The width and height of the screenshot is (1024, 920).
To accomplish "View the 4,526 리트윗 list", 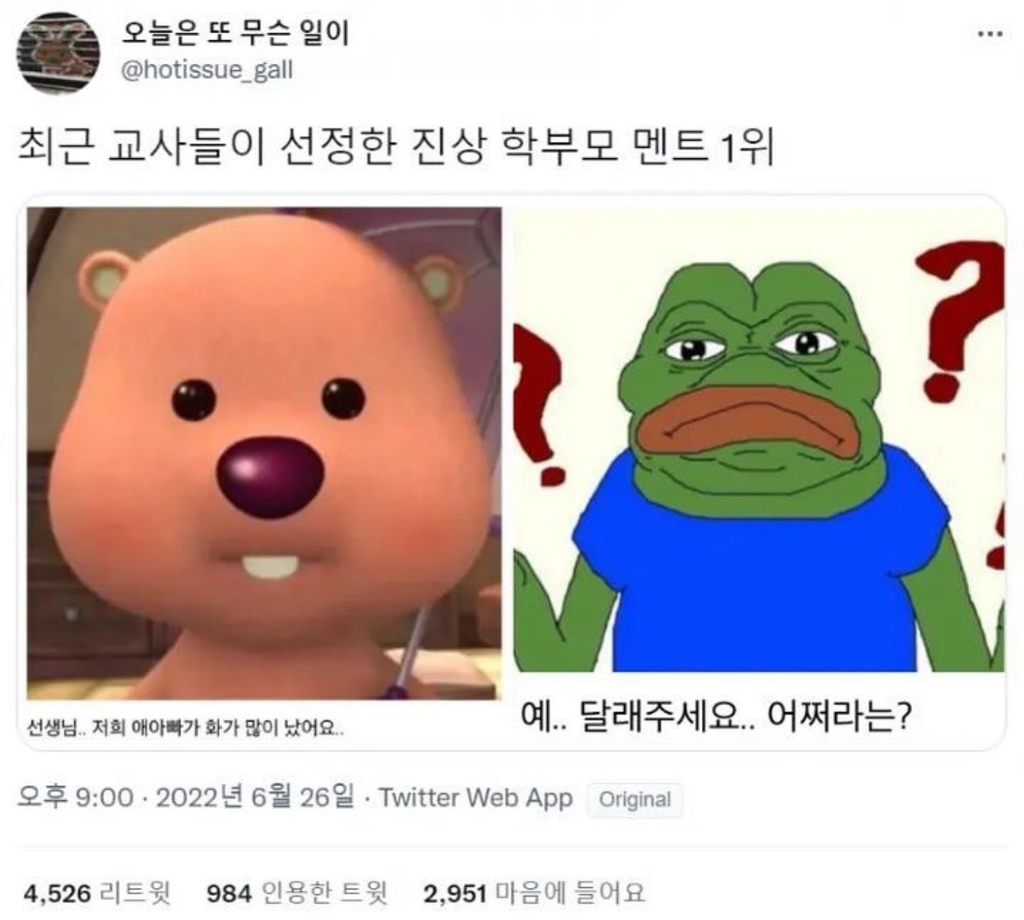I will [x=97, y=893].
